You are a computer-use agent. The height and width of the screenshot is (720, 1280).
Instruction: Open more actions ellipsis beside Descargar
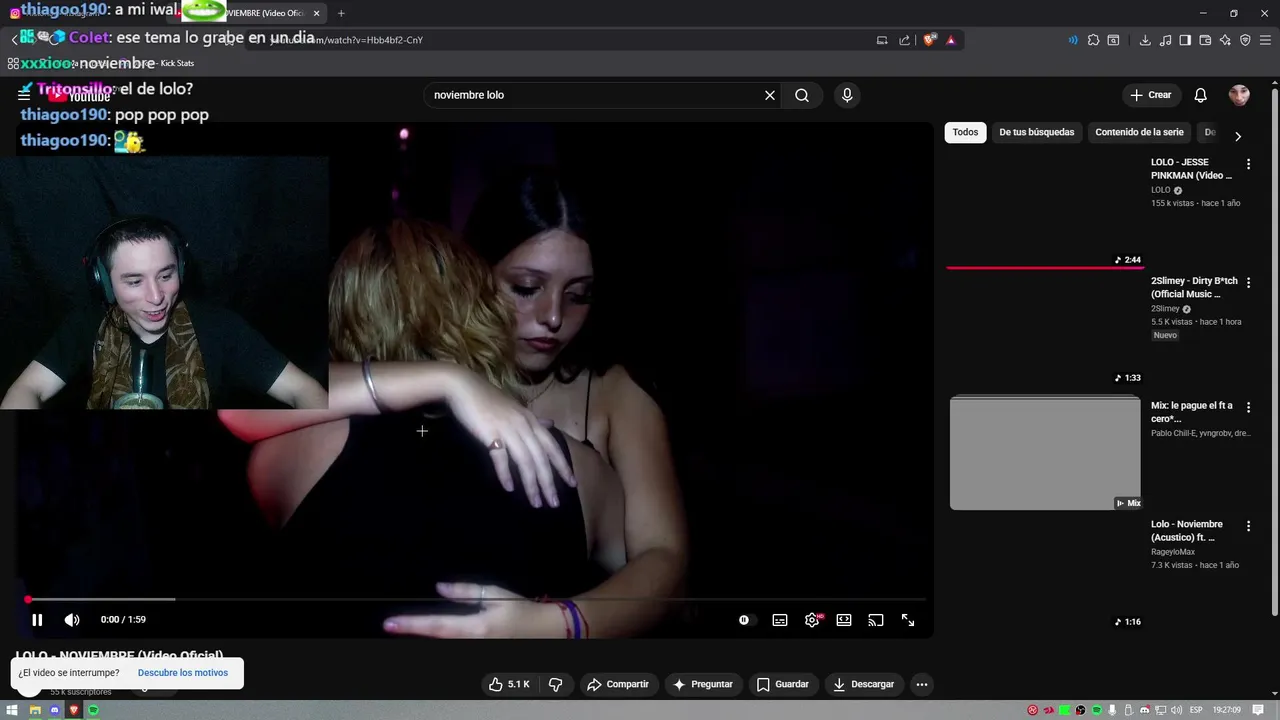pos(922,684)
